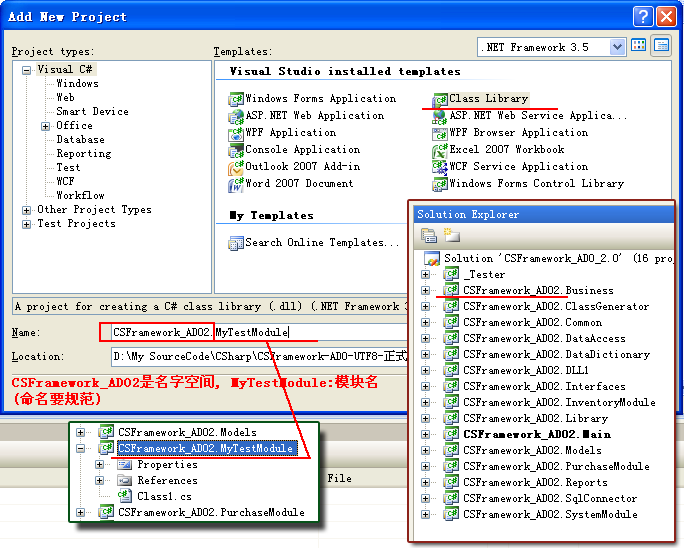The width and height of the screenshot is (684, 548).
Task: Expand the Test Projects node
Action: (x=27, y=224)
